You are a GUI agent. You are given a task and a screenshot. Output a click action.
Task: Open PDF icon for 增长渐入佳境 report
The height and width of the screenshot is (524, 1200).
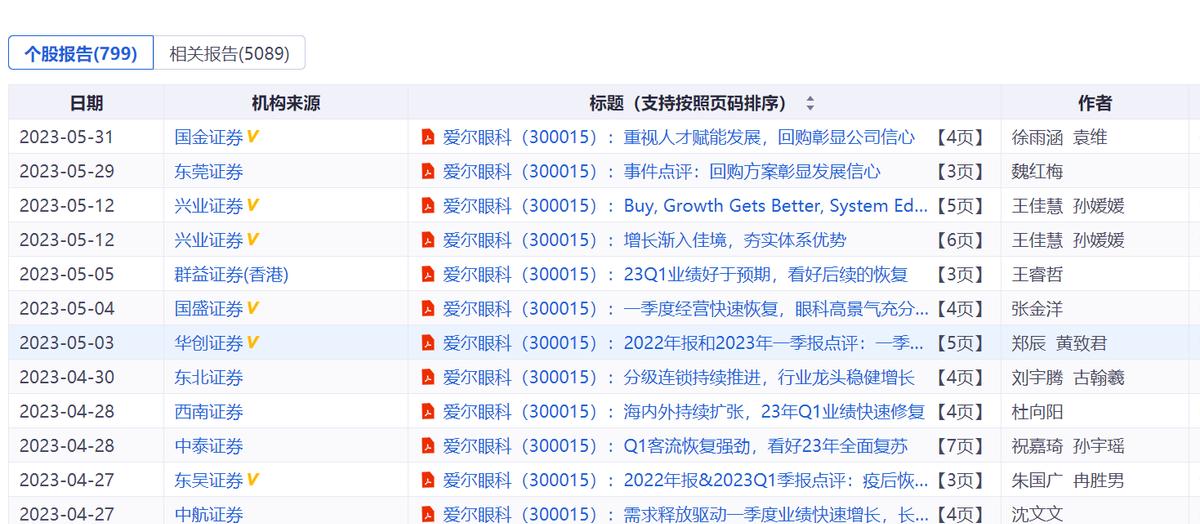(428, 240)
